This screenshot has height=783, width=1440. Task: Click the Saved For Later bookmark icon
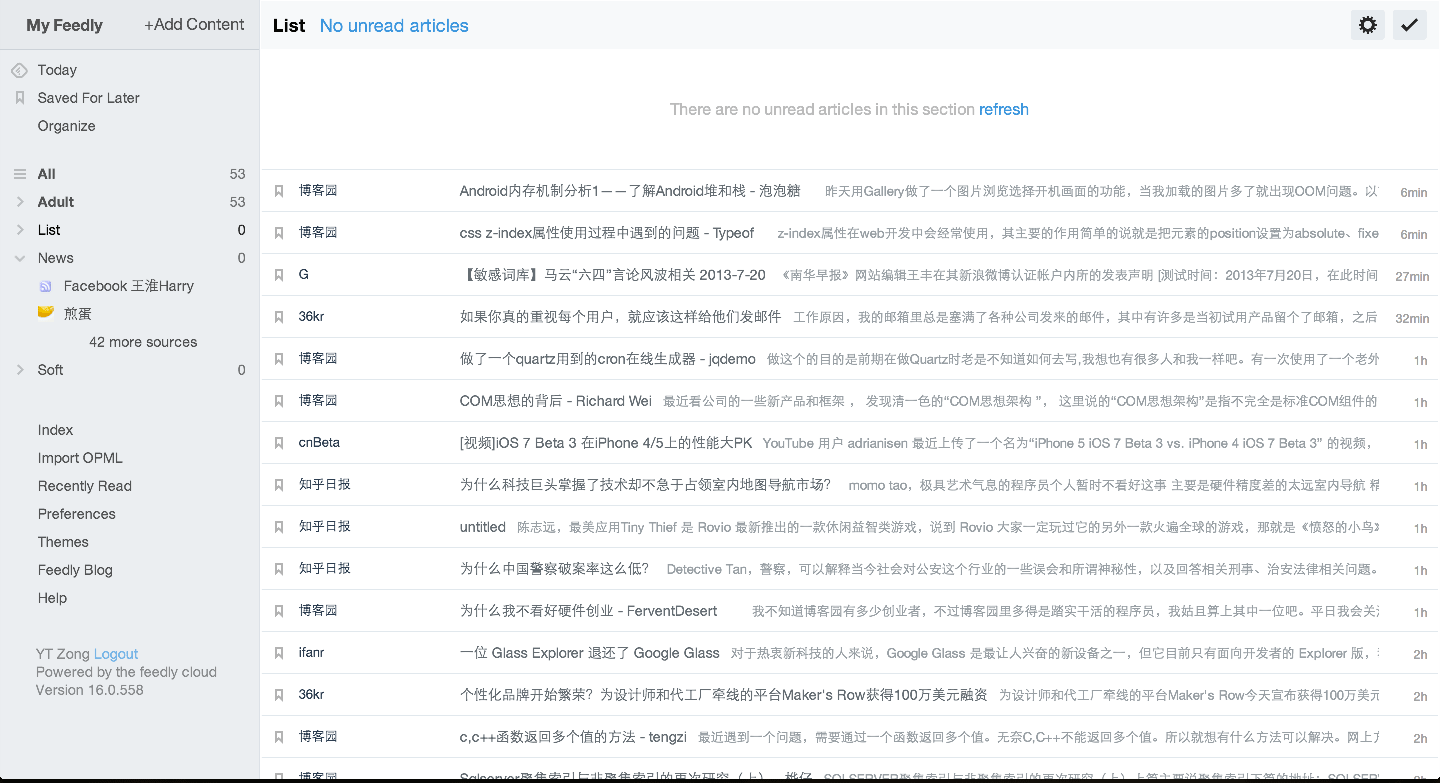(x=21, y=97)
